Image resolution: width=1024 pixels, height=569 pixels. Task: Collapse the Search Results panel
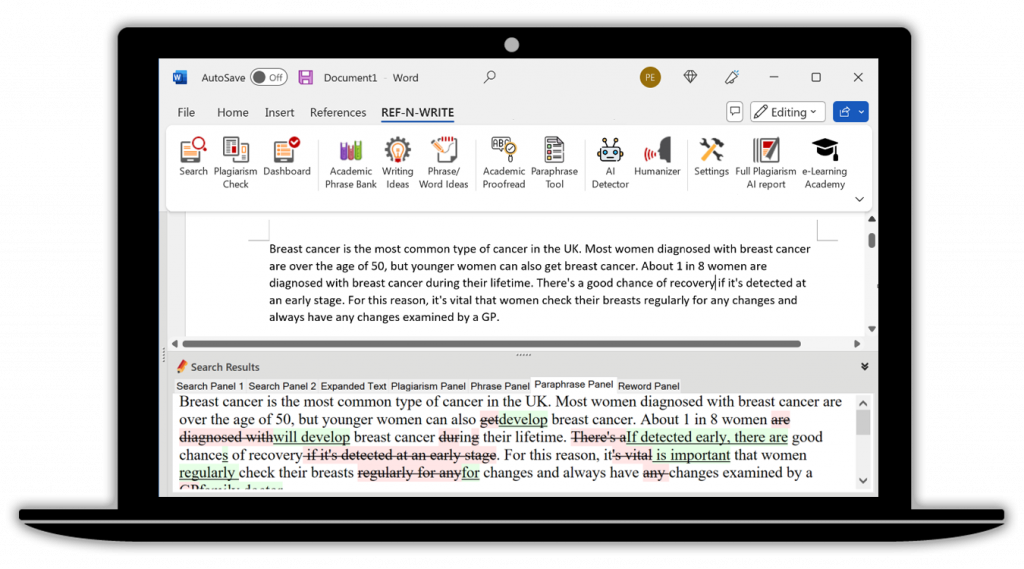click(864, 367)
